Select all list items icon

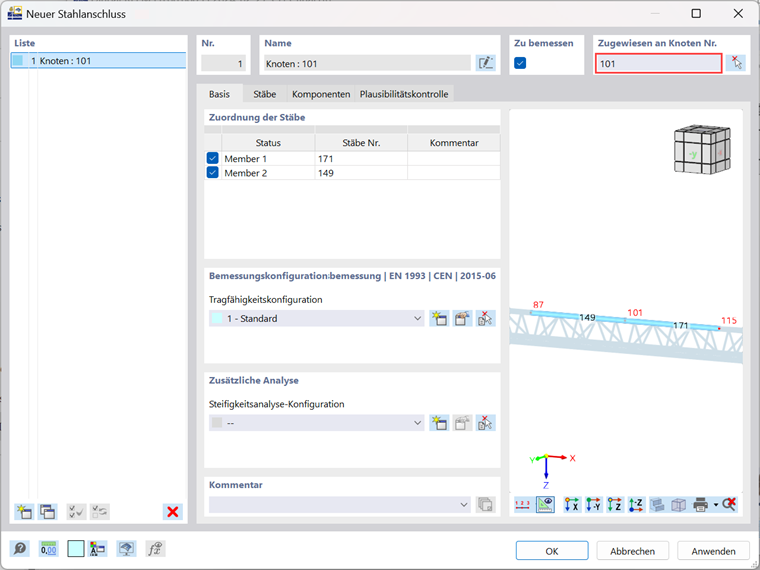tap(76, 512)
